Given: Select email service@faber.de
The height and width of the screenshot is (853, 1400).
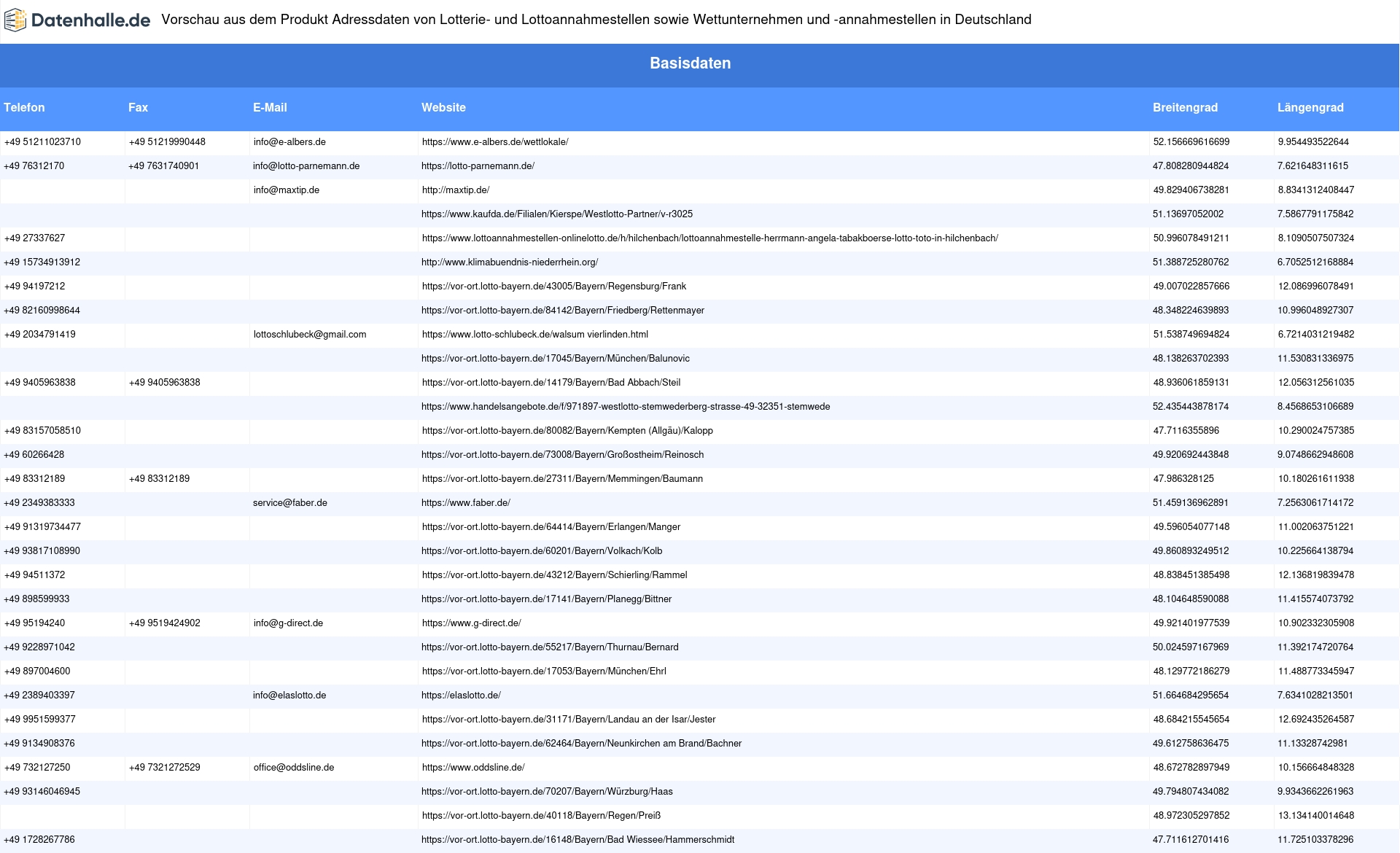Looking at the screenshot, I should pos(290,503).
